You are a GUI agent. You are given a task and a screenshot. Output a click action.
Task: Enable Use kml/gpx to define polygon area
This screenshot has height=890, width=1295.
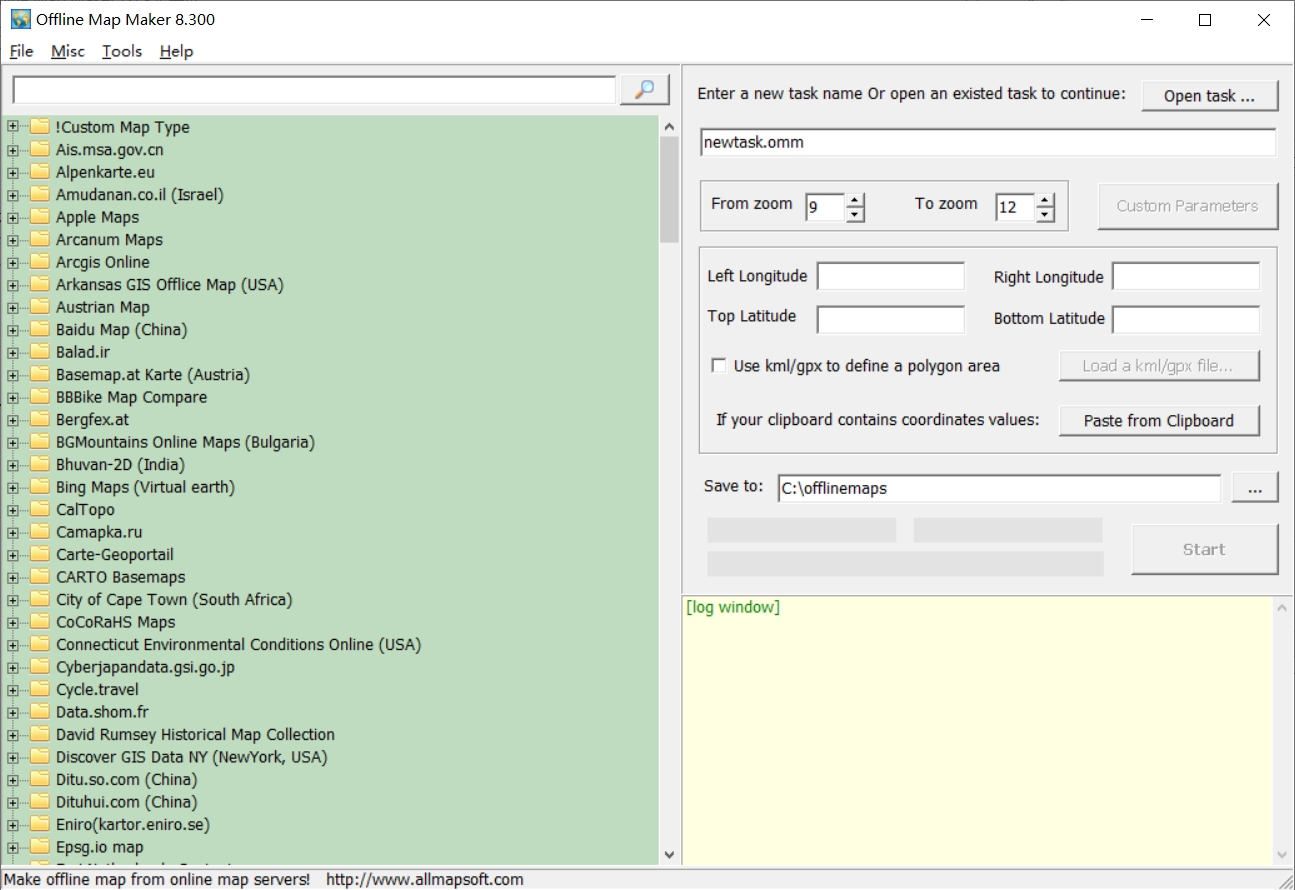719,366
